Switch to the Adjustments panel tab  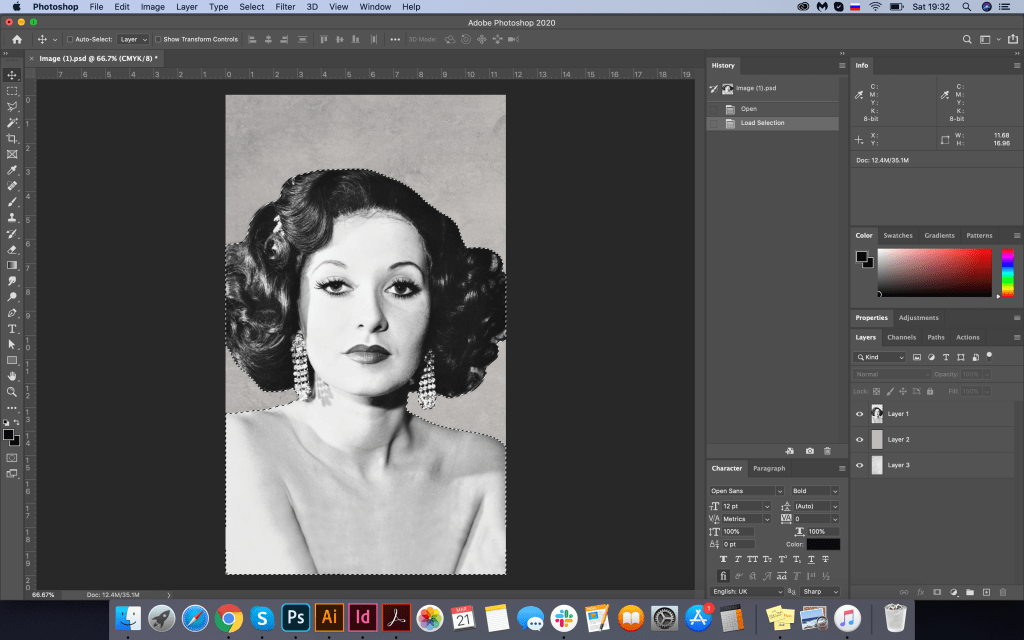pyautogui.click(x=918, y=318)
